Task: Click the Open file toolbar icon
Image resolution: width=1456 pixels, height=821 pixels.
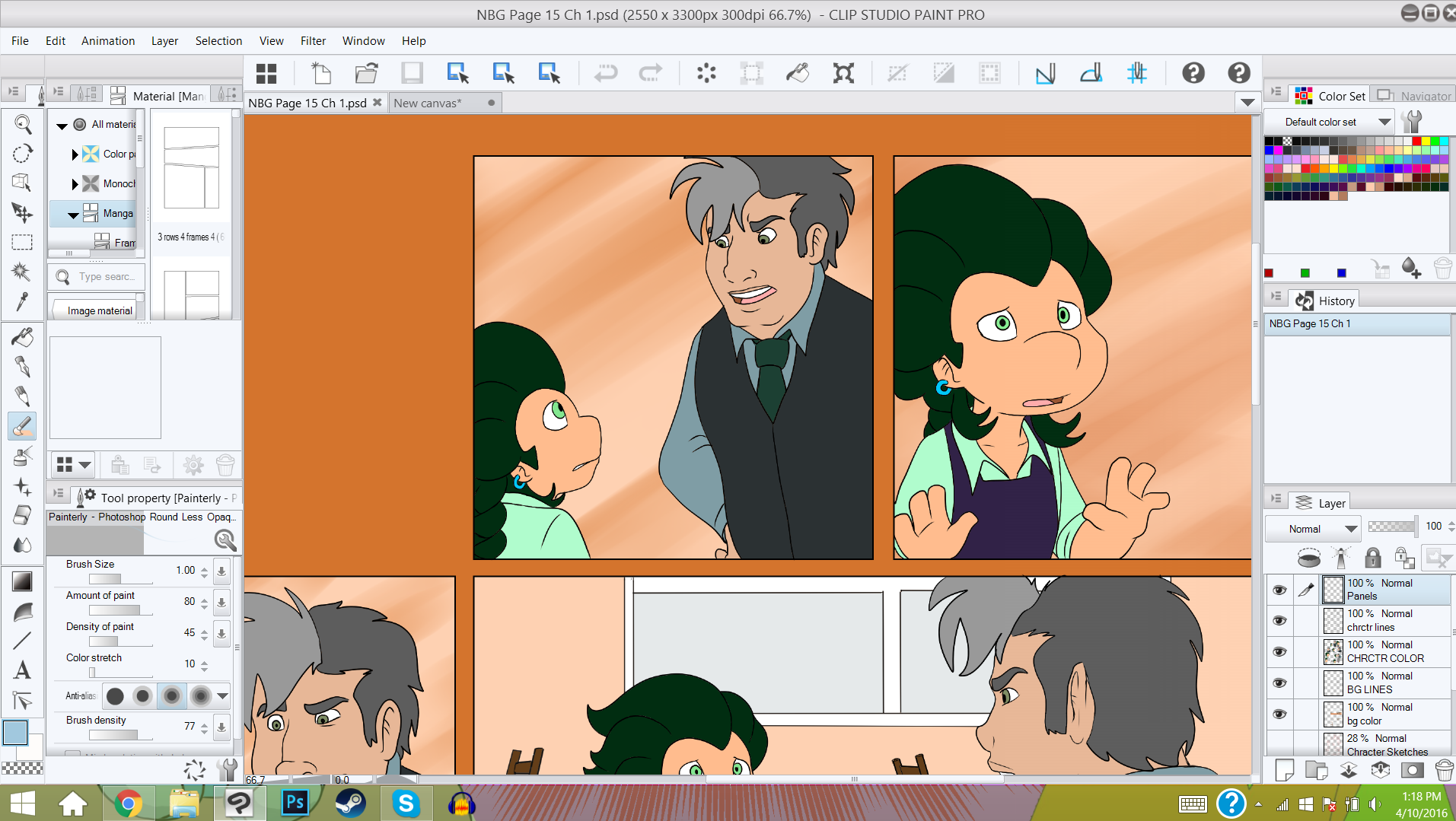Action: (367, 73)
